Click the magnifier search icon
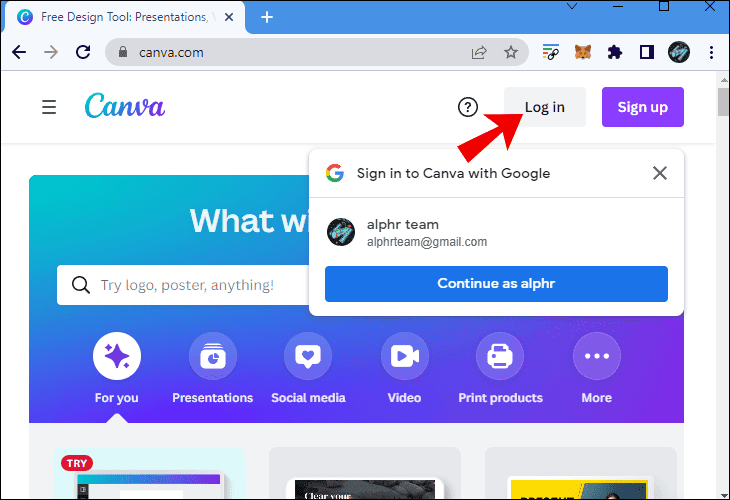The height and width of the screenshot is (500, 730). [81, 284]
